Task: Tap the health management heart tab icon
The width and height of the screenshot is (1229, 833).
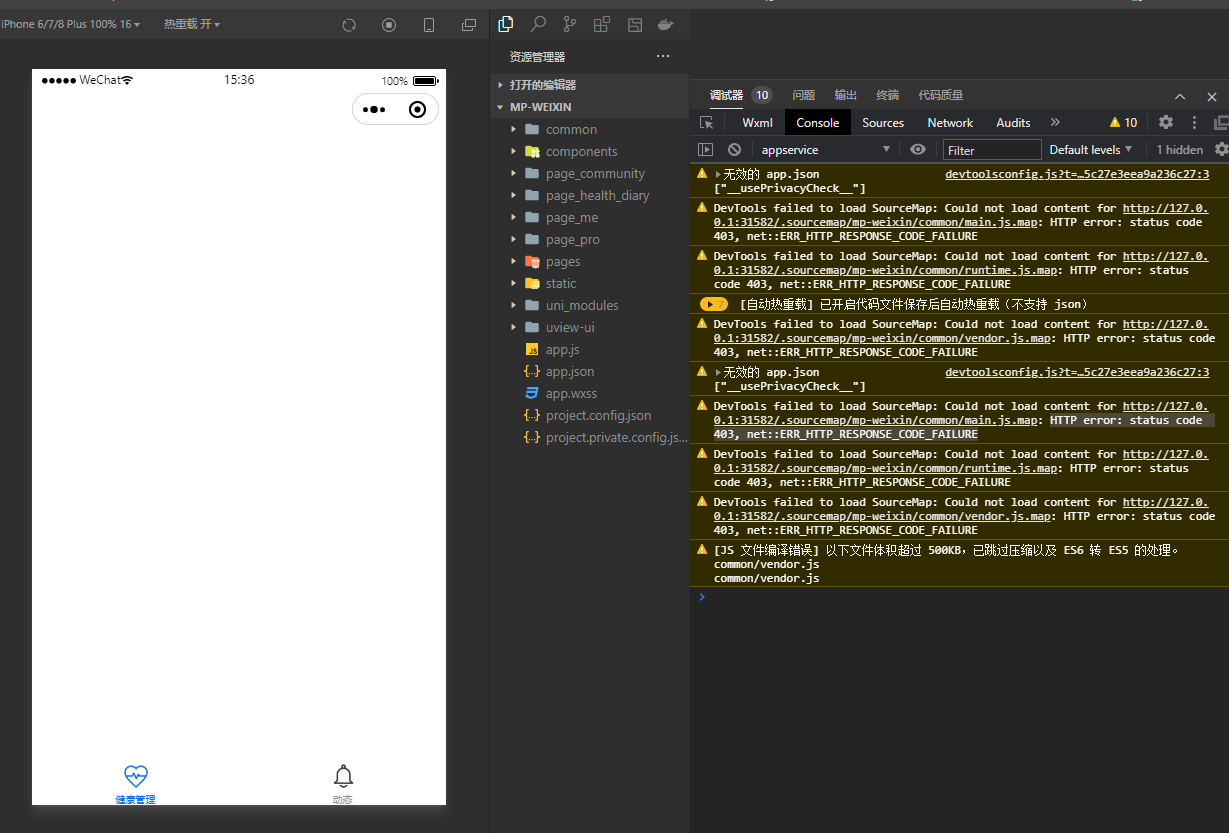Action: pyautogui.click(x=135, y=775)
